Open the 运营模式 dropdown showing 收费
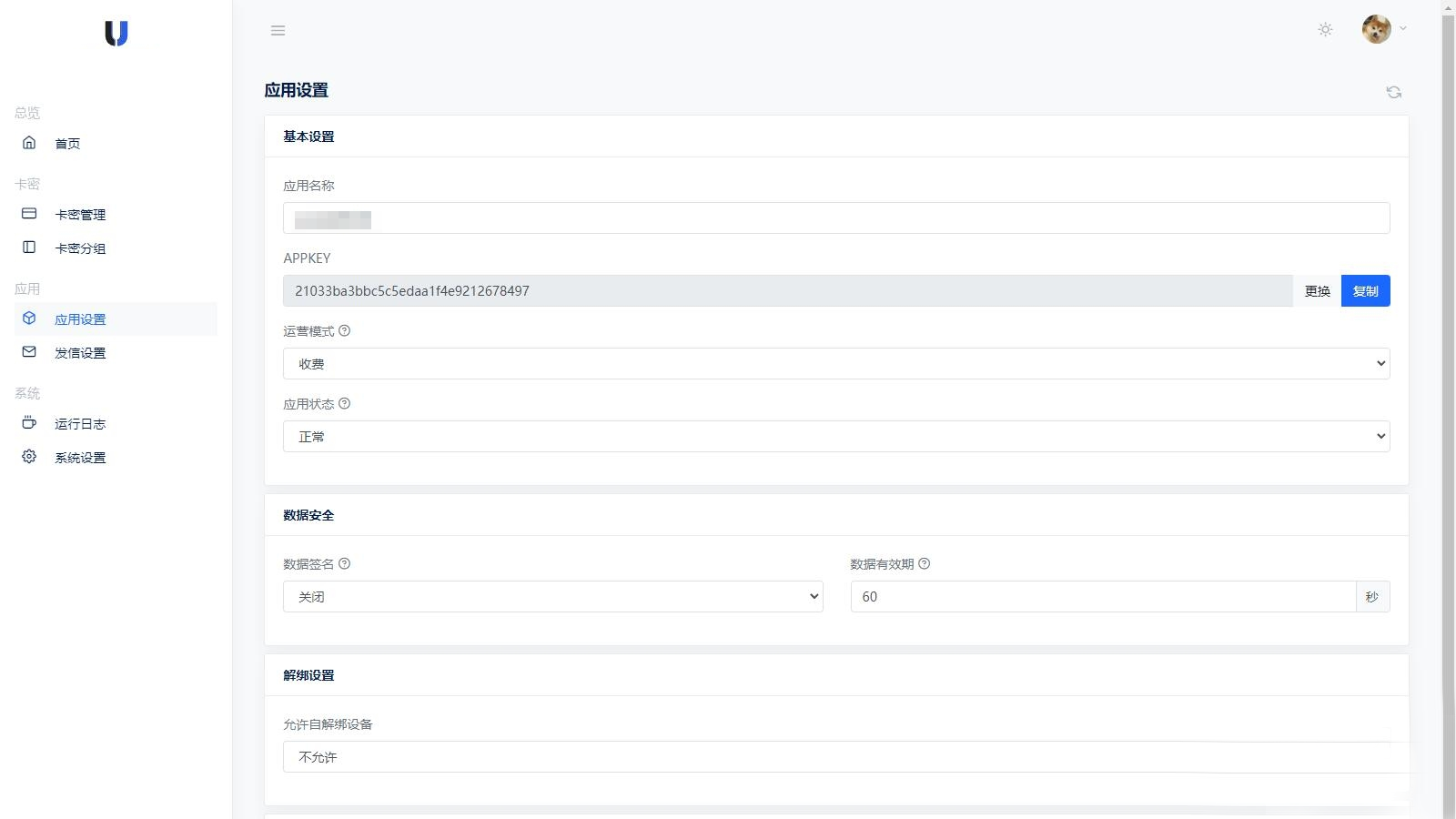 tap(836, 364)
